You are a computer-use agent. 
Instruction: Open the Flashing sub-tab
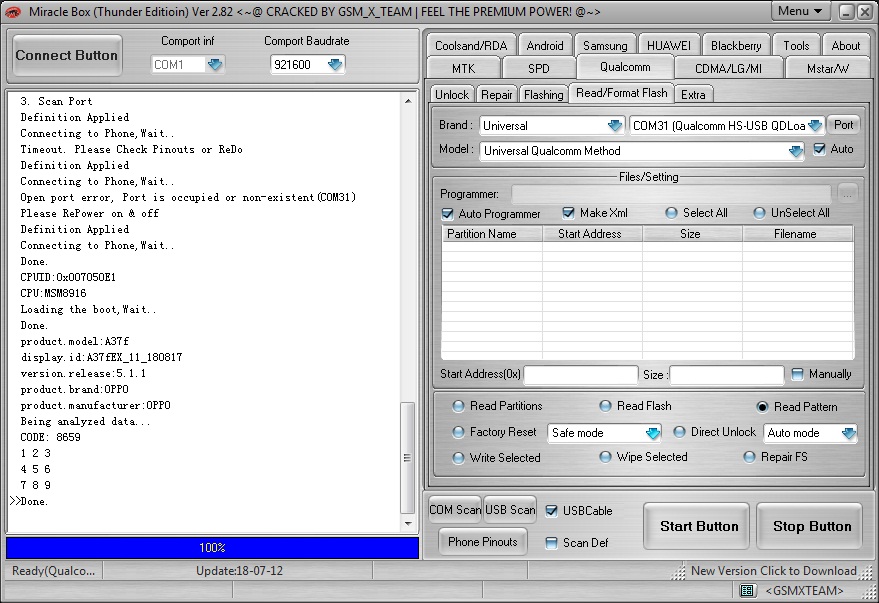[544, 95]
